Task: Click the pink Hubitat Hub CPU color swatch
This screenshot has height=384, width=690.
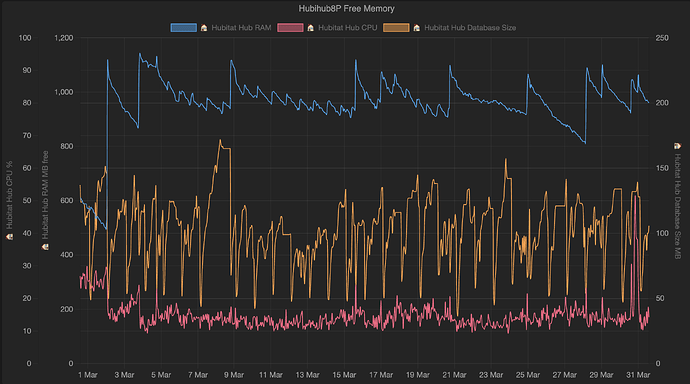Action: tap(290, 28)
